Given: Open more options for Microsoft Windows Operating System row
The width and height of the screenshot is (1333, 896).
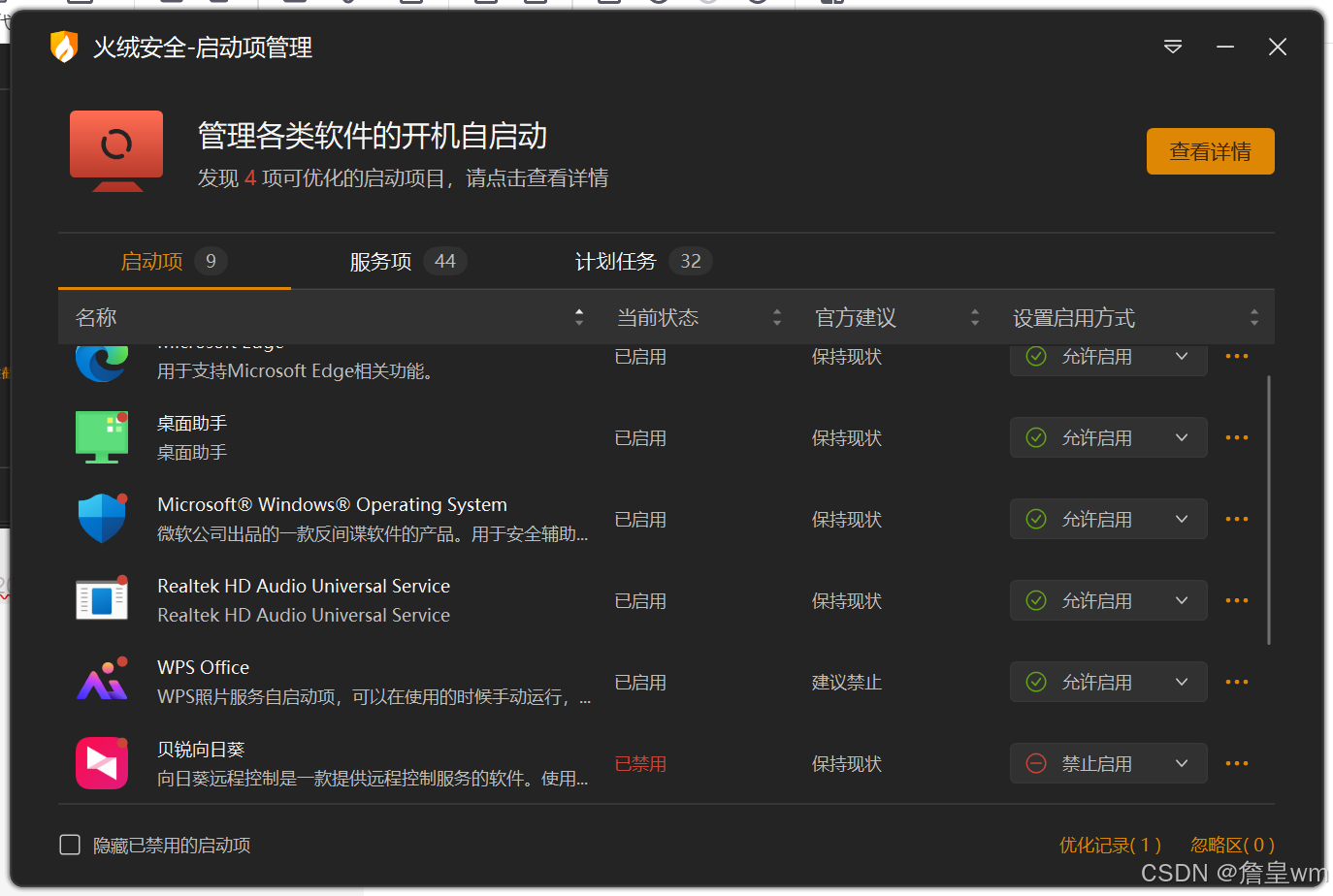Looking at the screenshot, I should pyautogui.click(x=1237, y=520).
